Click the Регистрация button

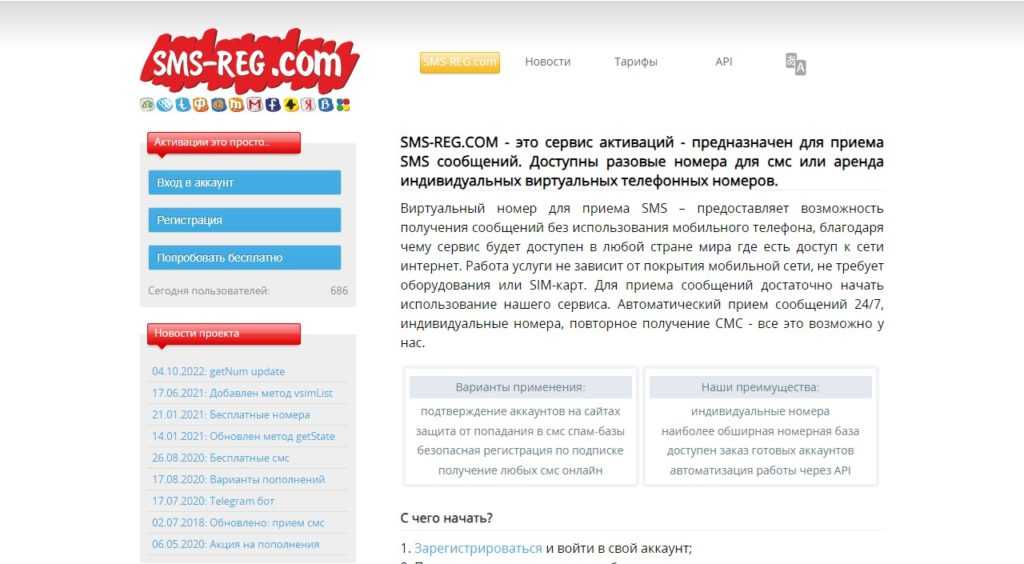tap(244, 220)
